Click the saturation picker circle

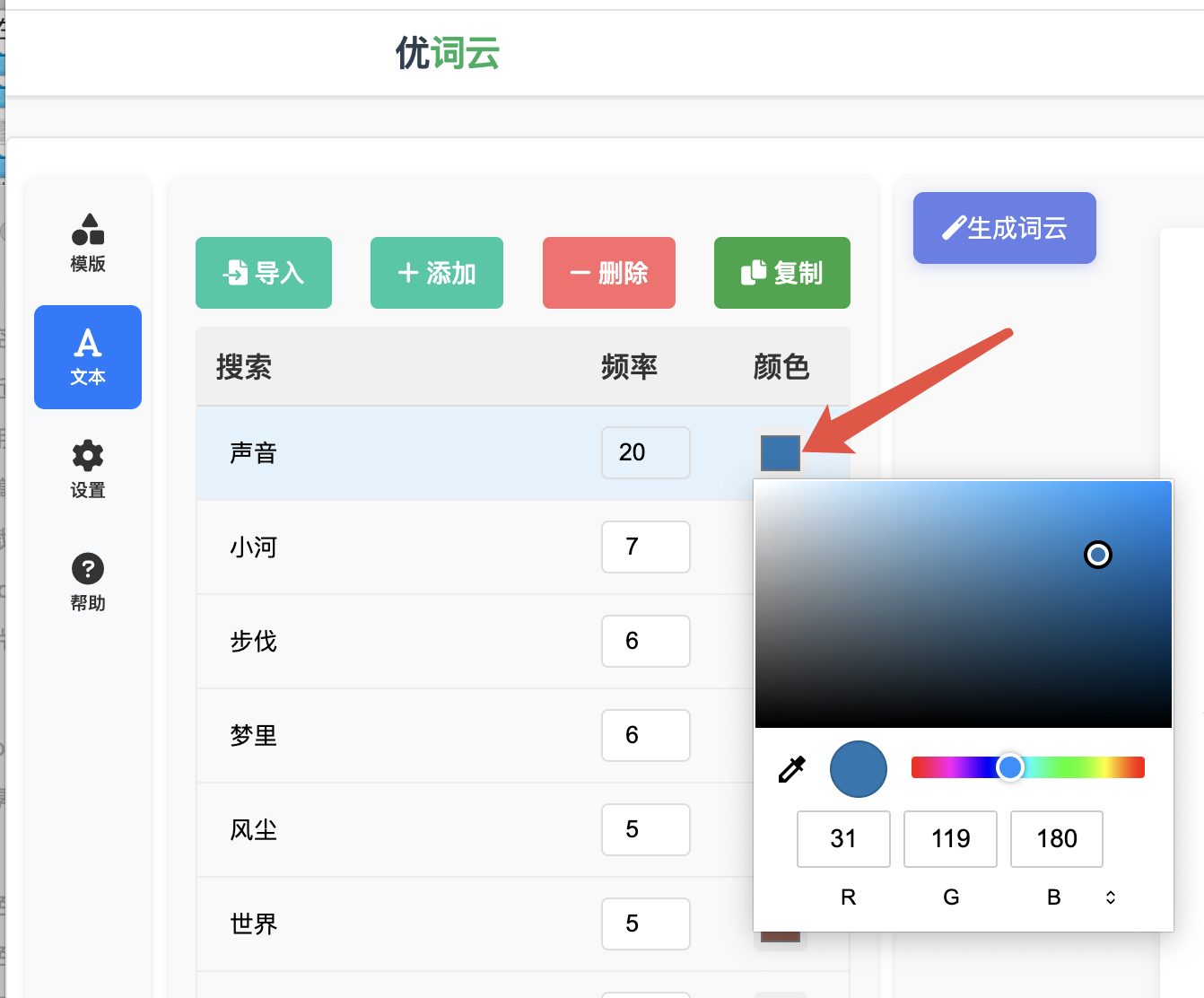(1098, 556)
